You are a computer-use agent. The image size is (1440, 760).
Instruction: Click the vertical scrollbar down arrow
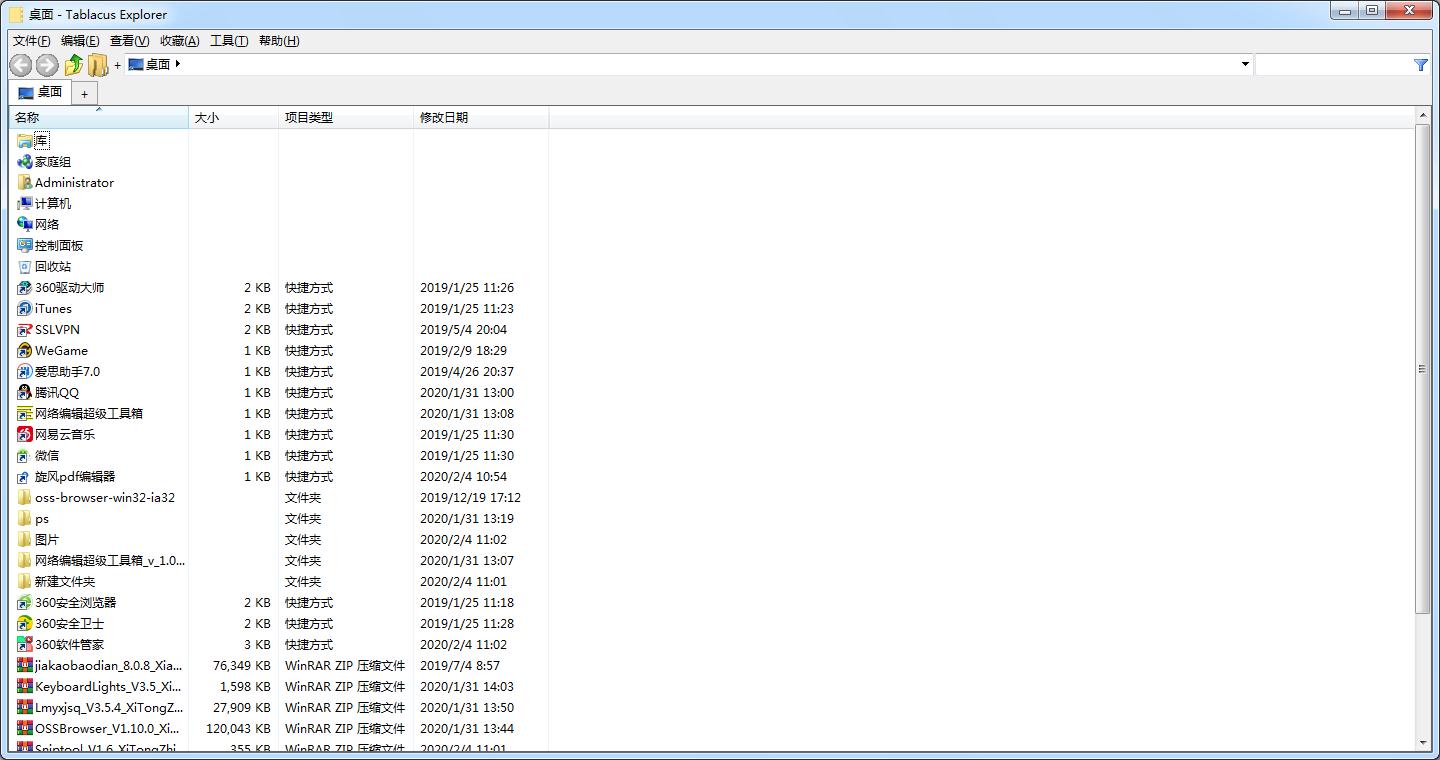coord(1423,743)
